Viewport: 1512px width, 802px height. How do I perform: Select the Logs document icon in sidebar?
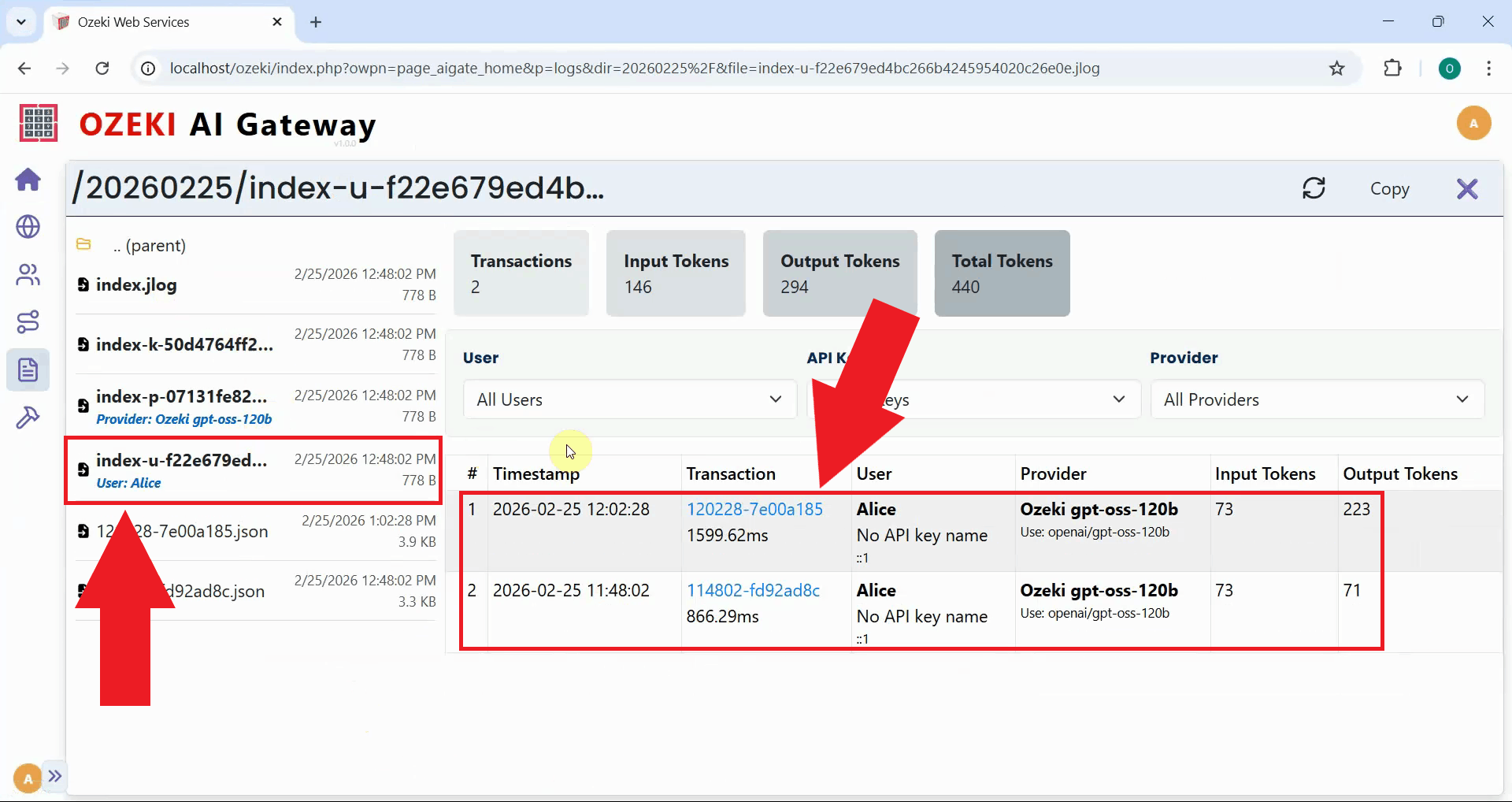tap(28, 369)
